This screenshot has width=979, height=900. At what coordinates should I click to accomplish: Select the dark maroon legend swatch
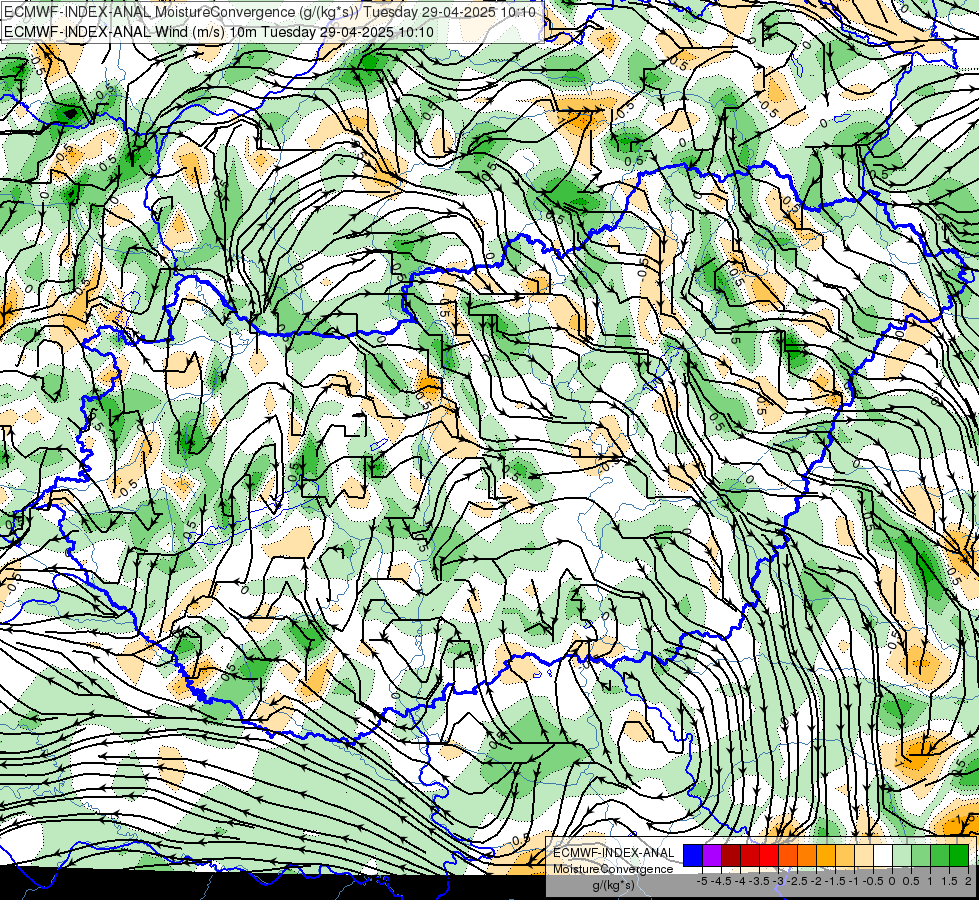[731, 855]
